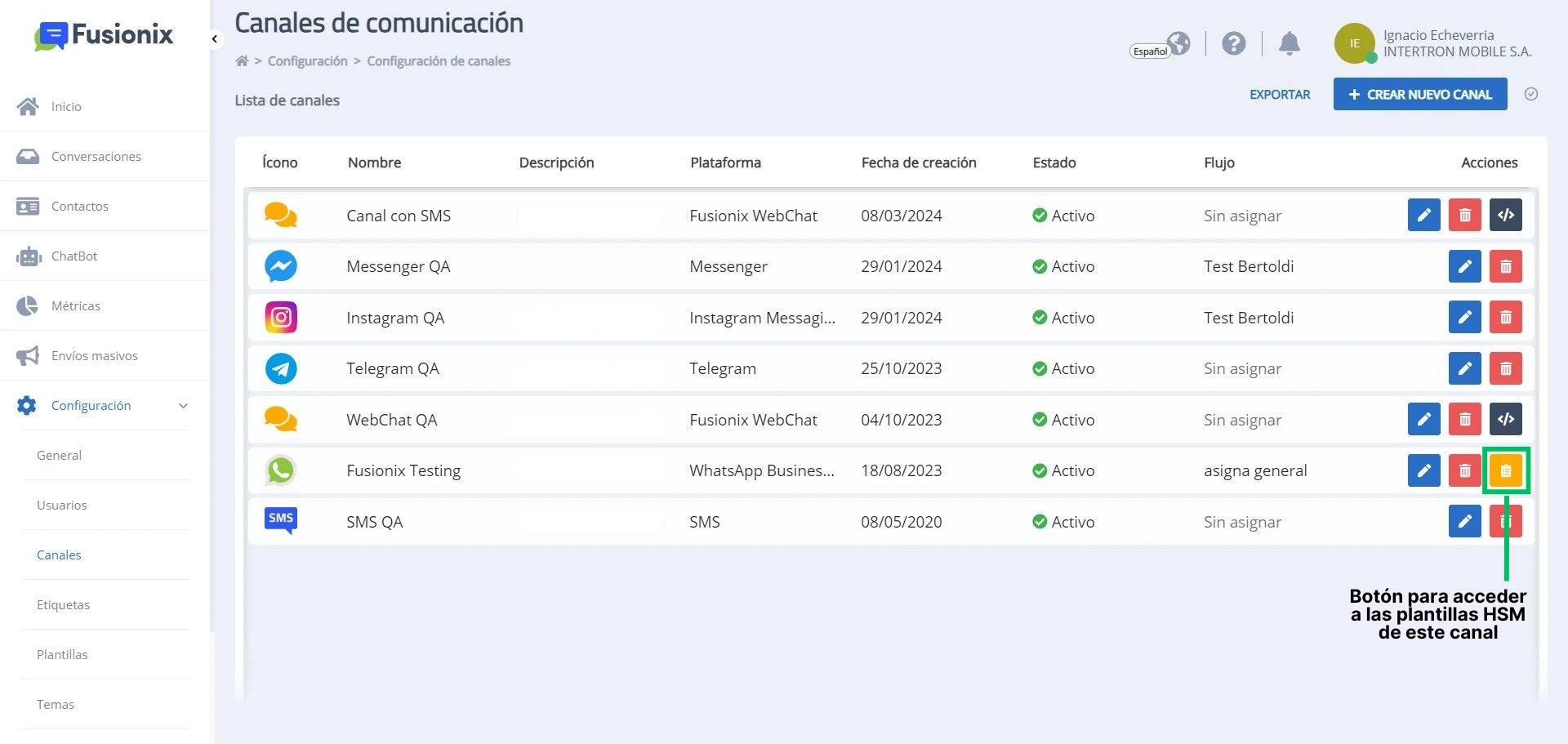The height and width of the screenshot is (744, 1568).
Task: Edit the Telegram QA channel
Action: tap(1464, 368)
